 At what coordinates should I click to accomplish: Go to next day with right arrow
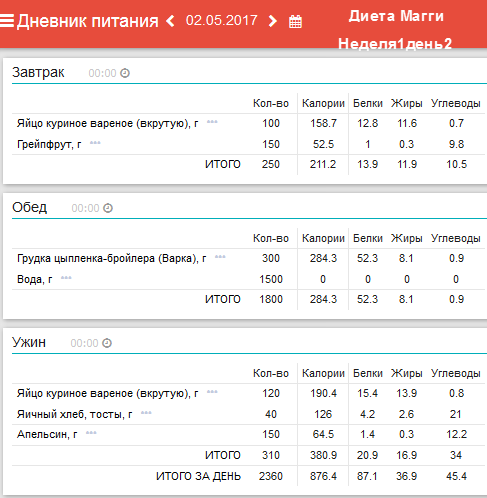pos(273,21)
